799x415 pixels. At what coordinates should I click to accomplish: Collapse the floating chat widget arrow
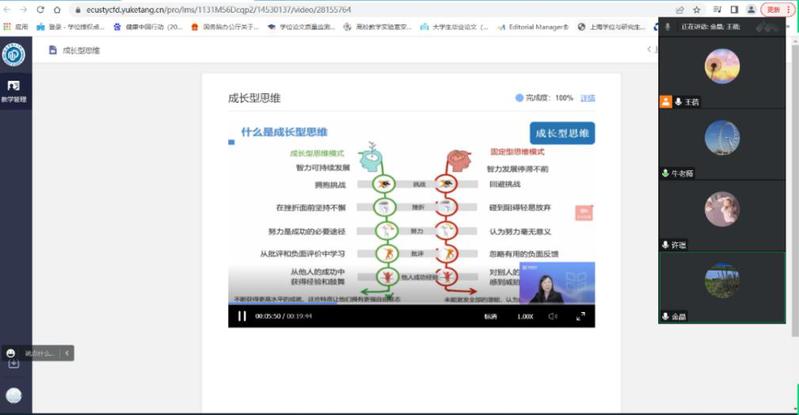click(x=67, y=352)
